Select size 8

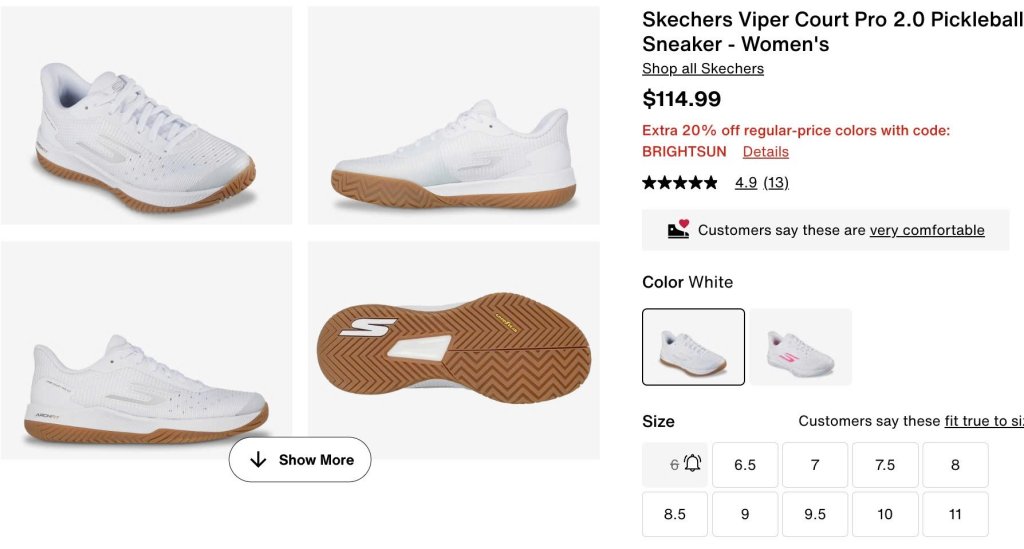click(x=955, y=465)
